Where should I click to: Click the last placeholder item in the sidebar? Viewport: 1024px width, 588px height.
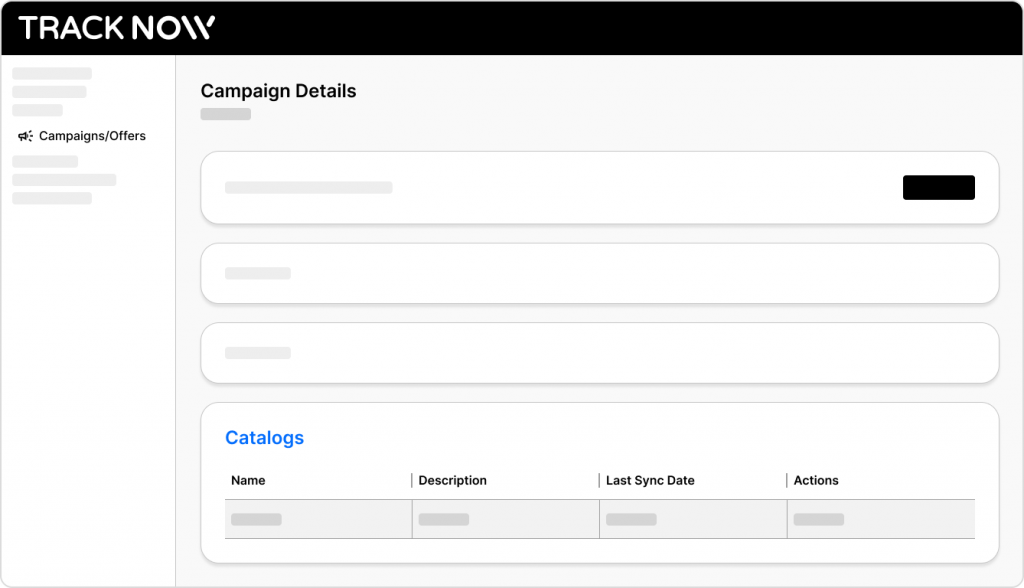click(52, 198)
